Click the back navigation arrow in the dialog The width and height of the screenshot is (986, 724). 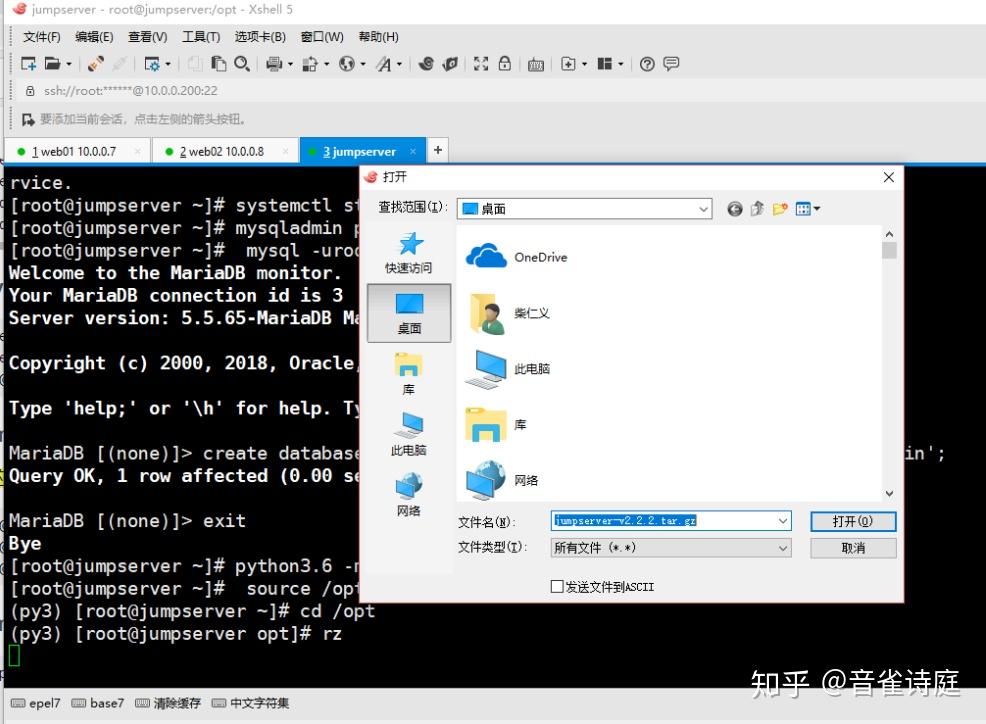coord(734,208)
